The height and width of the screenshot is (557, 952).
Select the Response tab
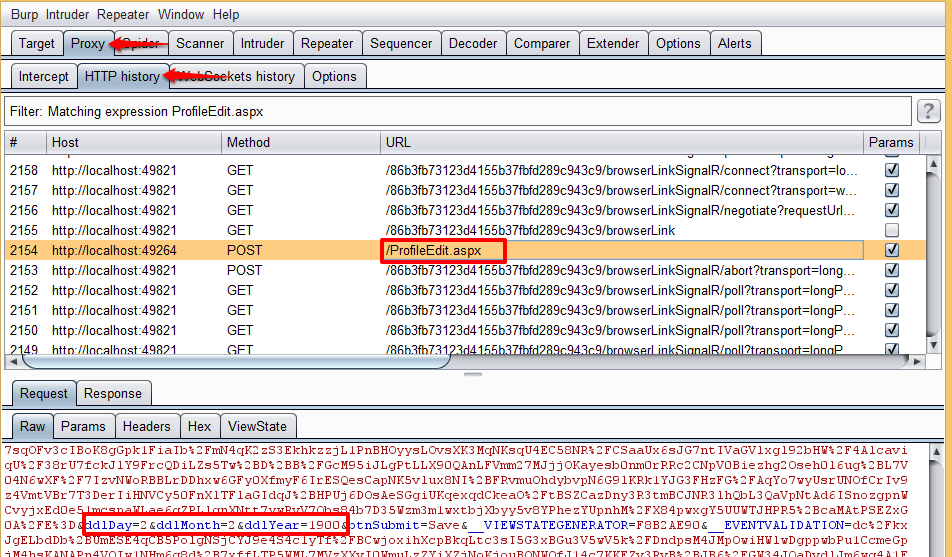coord(113,394)
